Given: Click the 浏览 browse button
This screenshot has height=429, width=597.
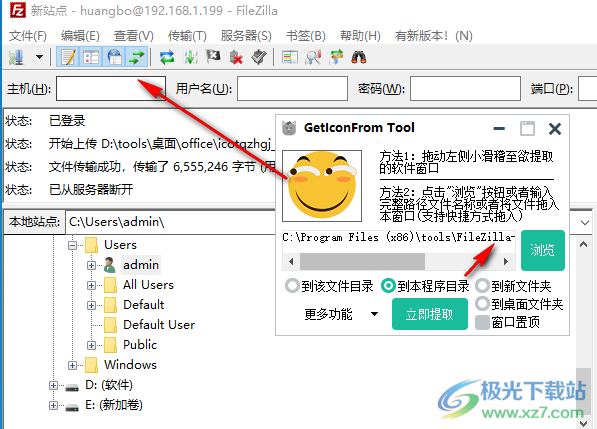Looking at the screenshot, I should point(543,250).
